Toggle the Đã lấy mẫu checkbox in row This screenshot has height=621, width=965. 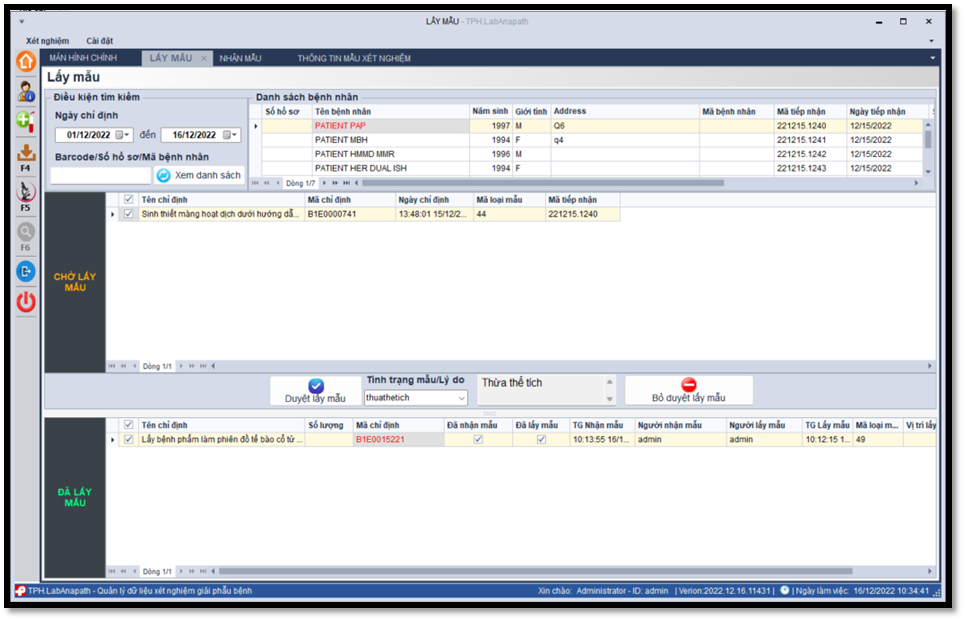click(541, 439)
